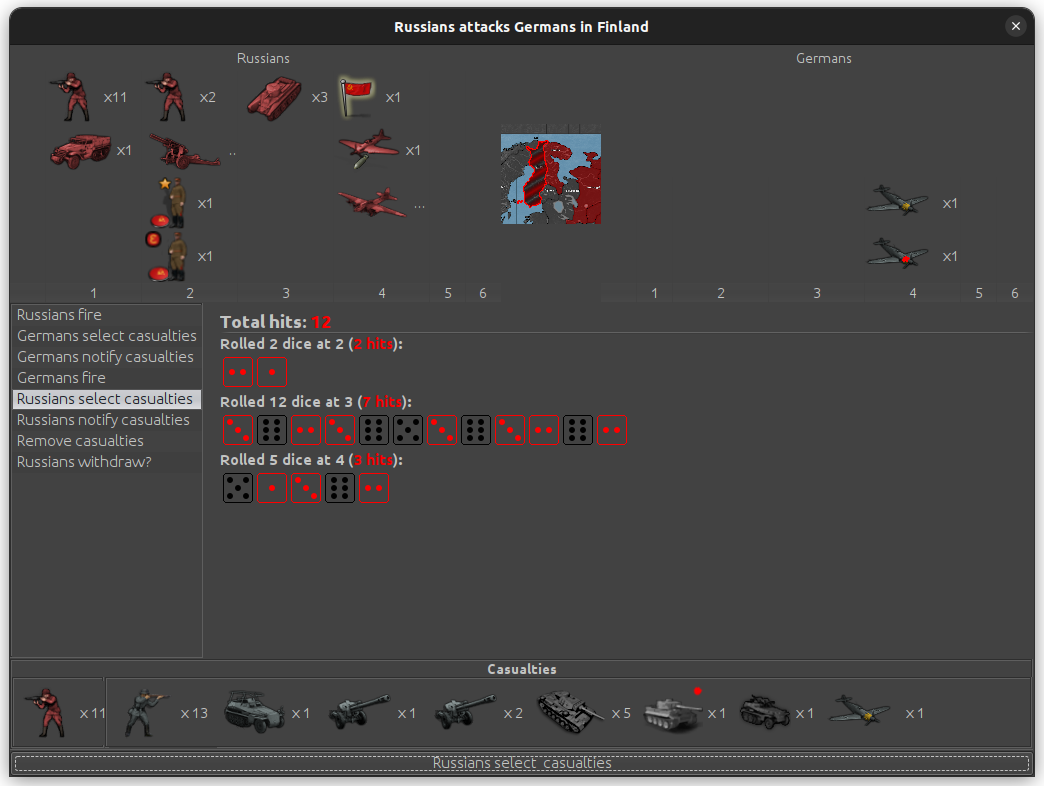Close the battle dialog window

[x=1016, y=27]
